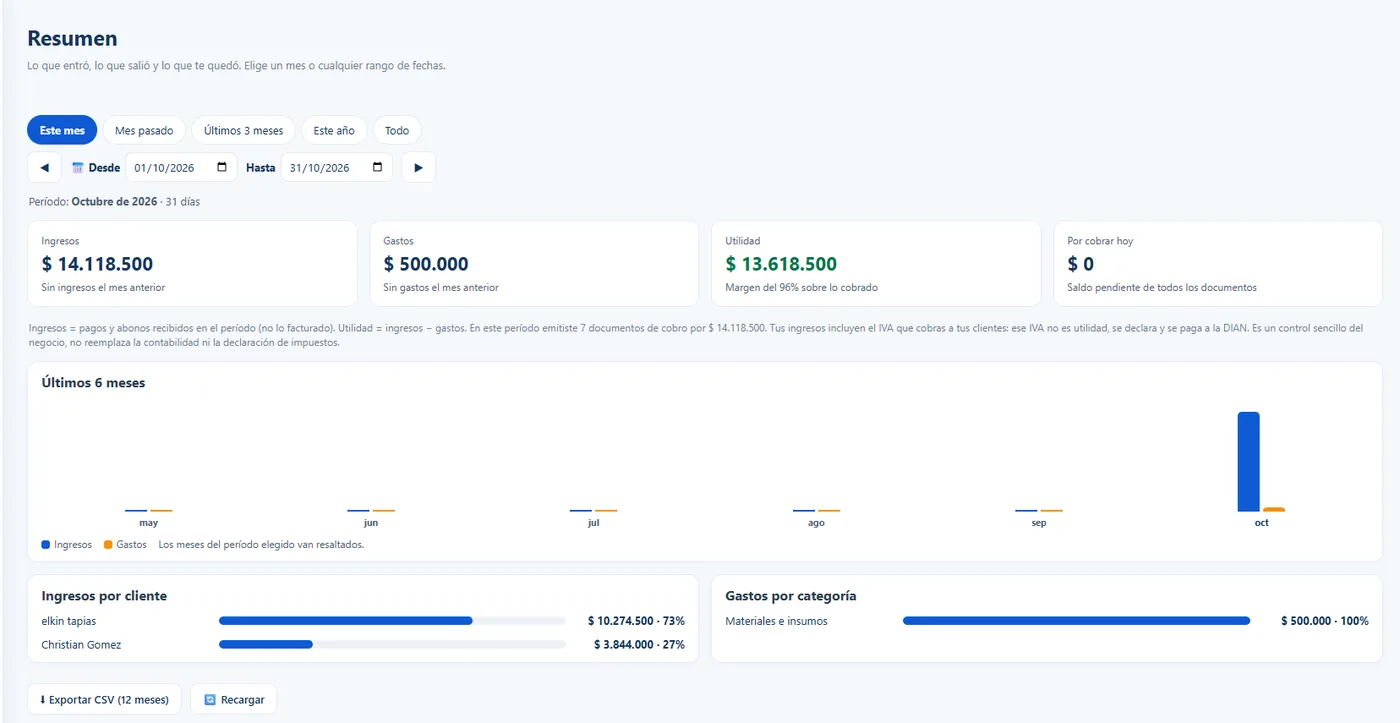The image size is (1400, 723).
Task: Go to the next period arrow
Action: [418, 168]
